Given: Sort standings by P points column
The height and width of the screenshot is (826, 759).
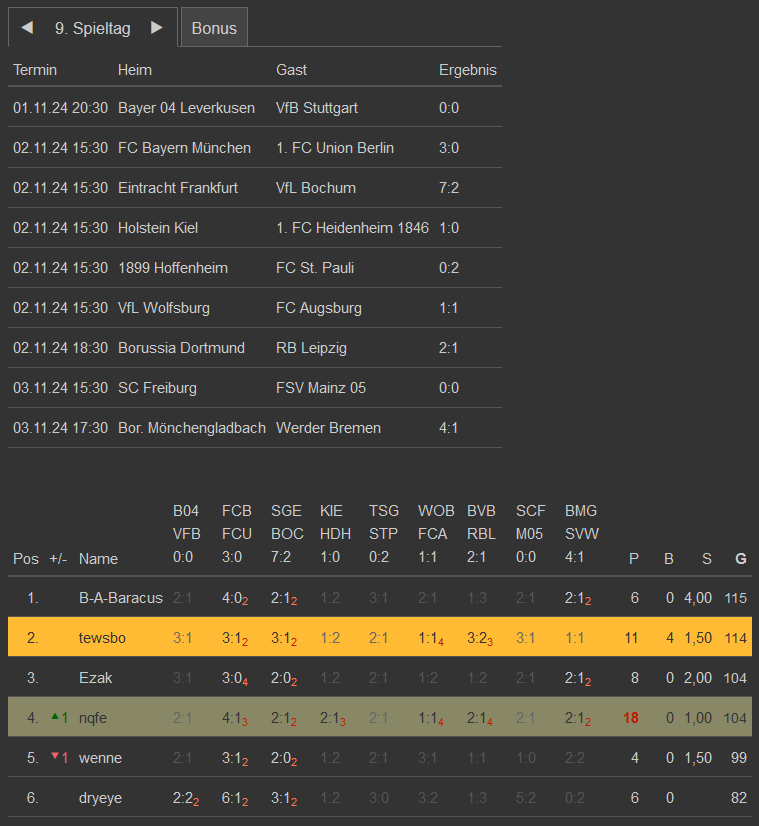Looking at the screenshot, I should point(633,559).
